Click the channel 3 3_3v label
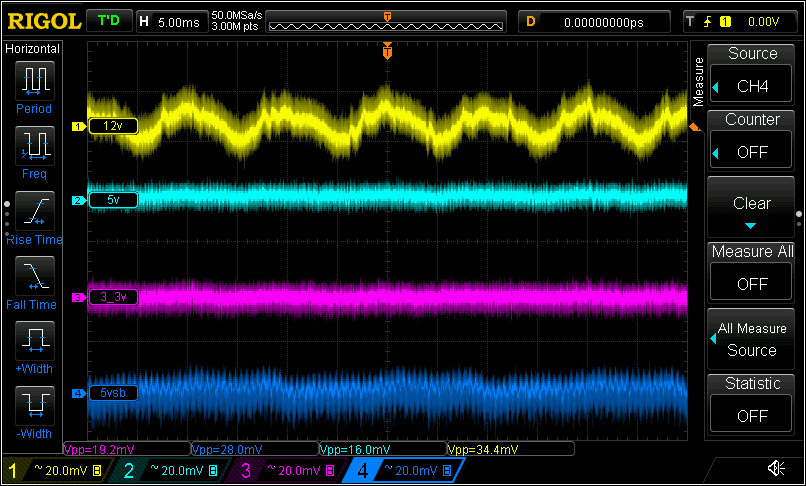 pyautogui.click(x=113, y=297)
